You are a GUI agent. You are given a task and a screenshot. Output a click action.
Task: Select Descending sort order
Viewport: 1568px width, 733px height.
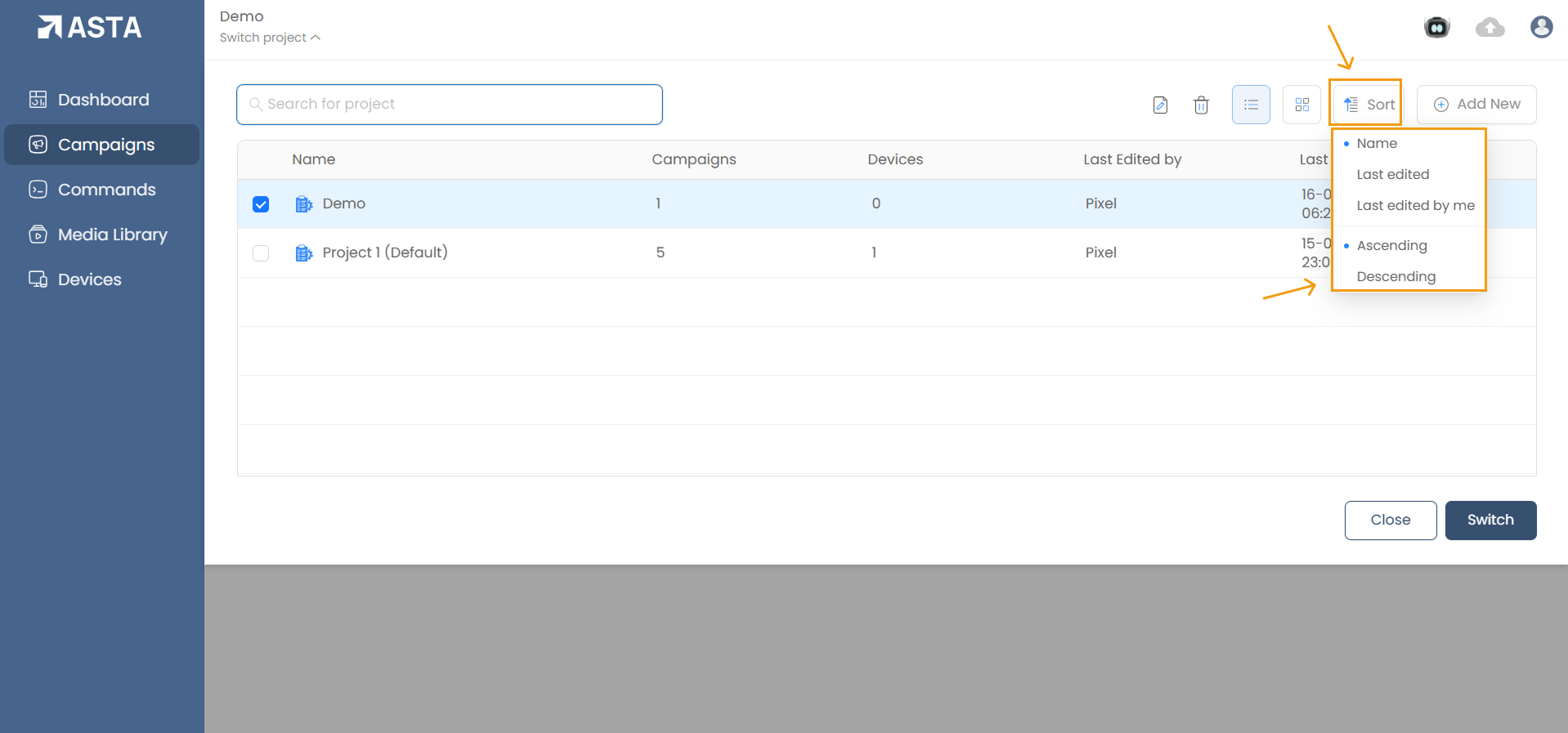coord(1396,276)
